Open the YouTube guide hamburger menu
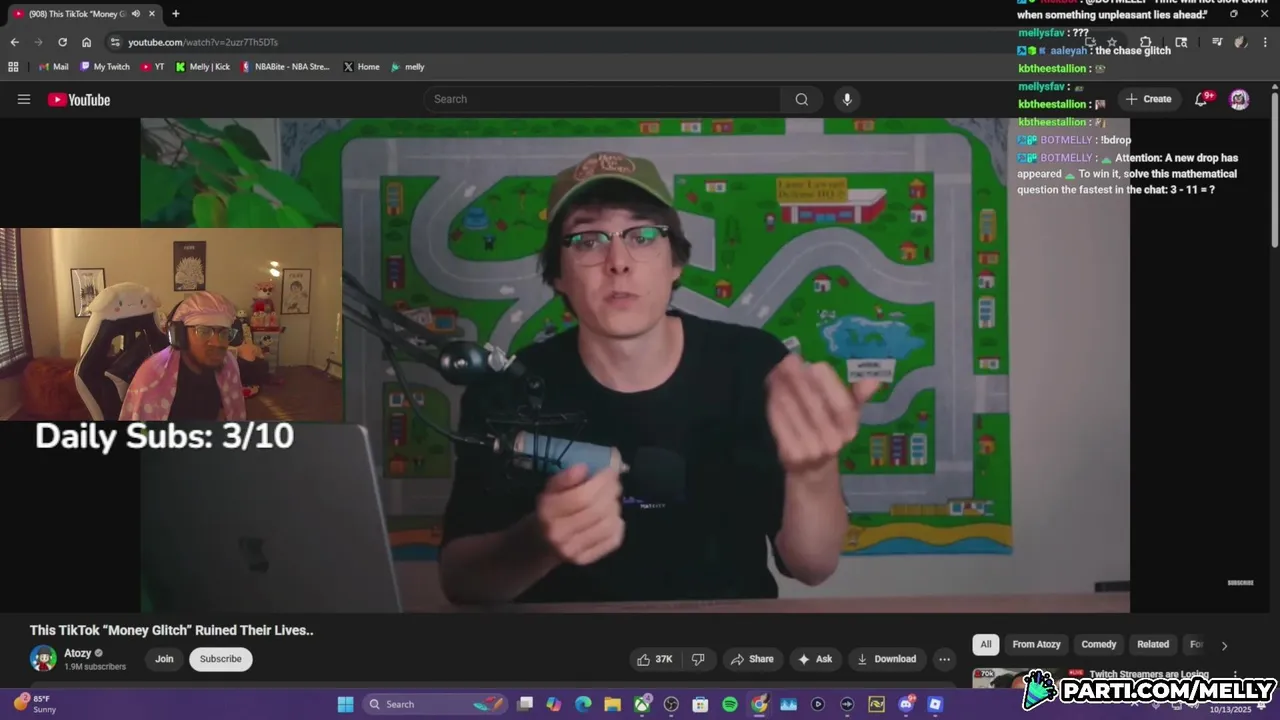Viewport: 1280px width, 720px height. 24,99
